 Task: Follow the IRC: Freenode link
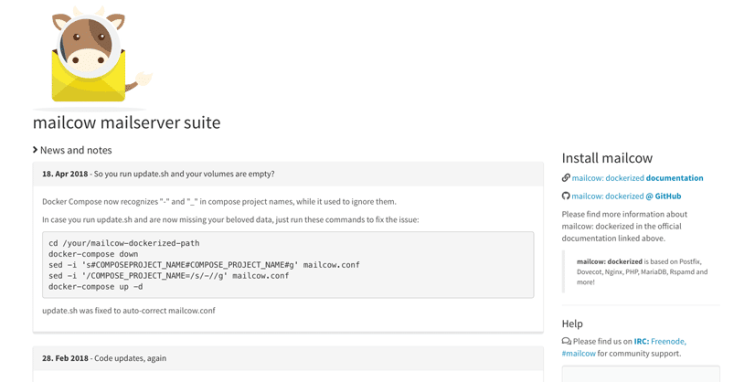click(x=660, y=341)
